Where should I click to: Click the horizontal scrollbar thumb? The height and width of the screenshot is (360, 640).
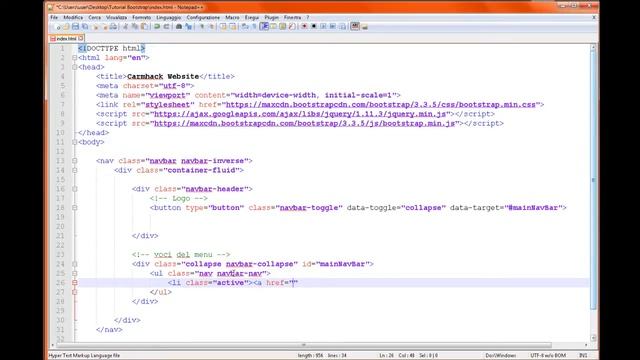coord(304,345)
